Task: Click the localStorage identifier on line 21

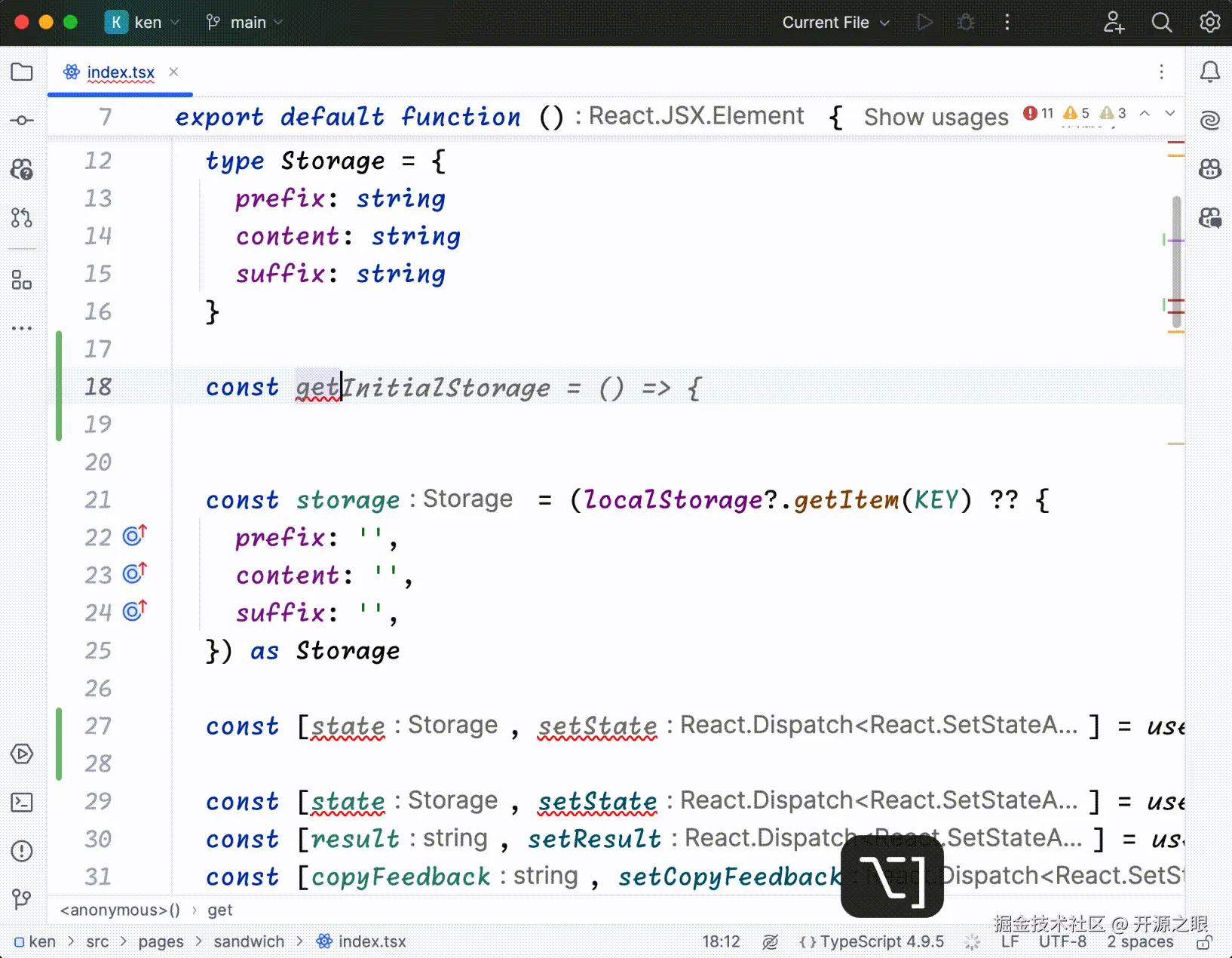Action: 673,499
